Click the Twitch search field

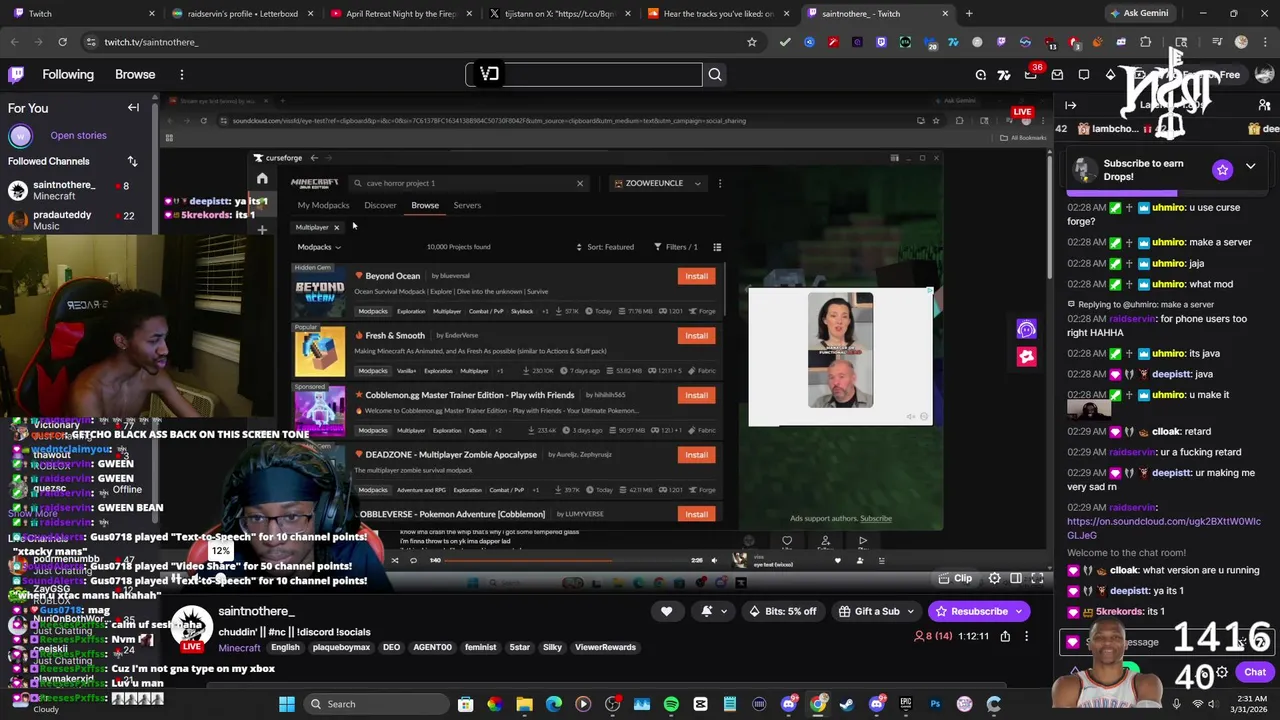[x=584, y=74]
